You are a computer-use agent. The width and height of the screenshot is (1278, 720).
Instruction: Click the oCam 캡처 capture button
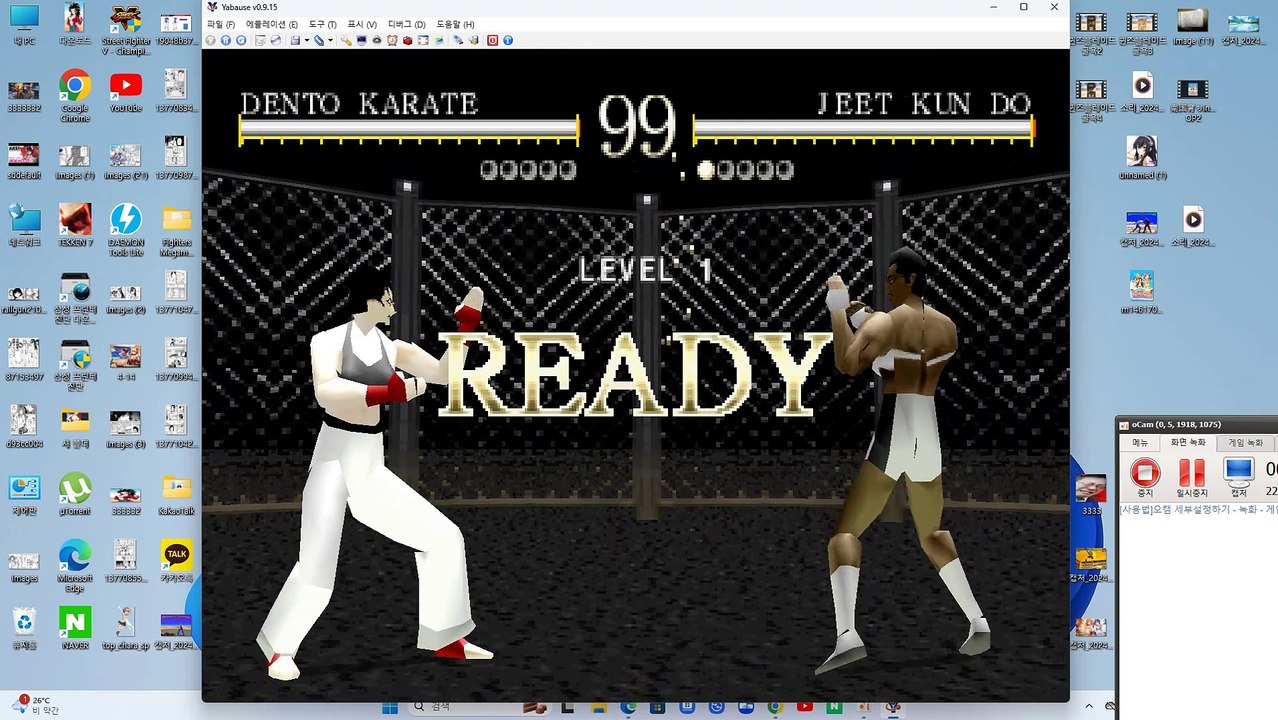click(x=1238, y=477)
